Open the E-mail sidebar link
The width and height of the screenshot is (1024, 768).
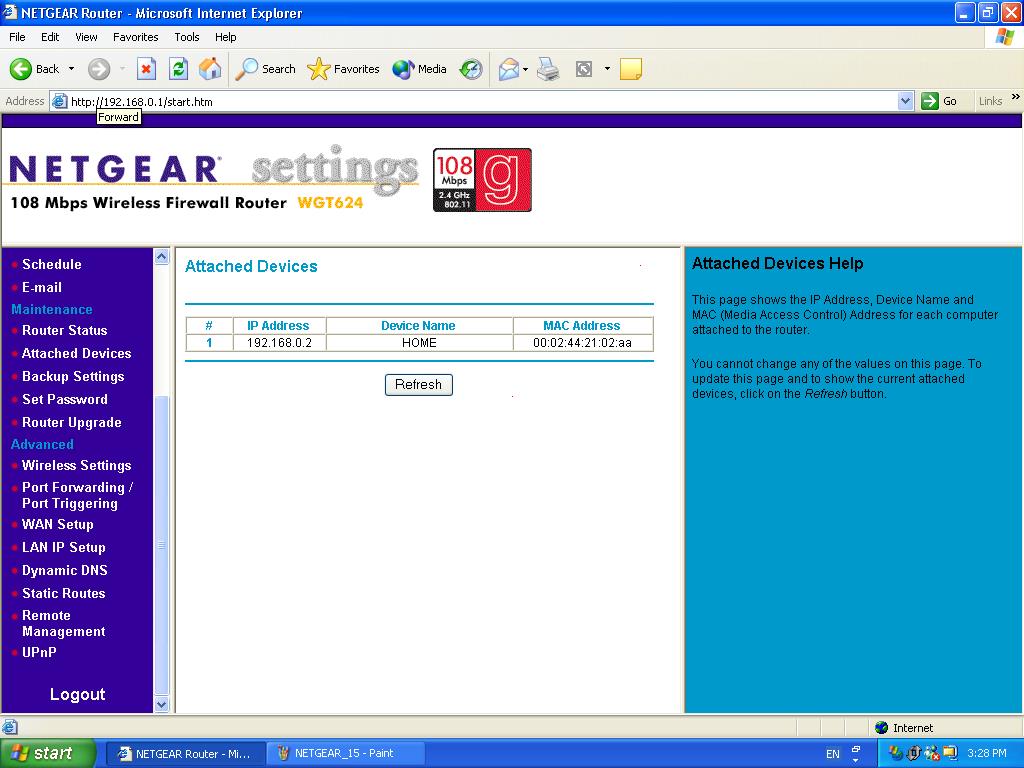(x=42, y=287)
